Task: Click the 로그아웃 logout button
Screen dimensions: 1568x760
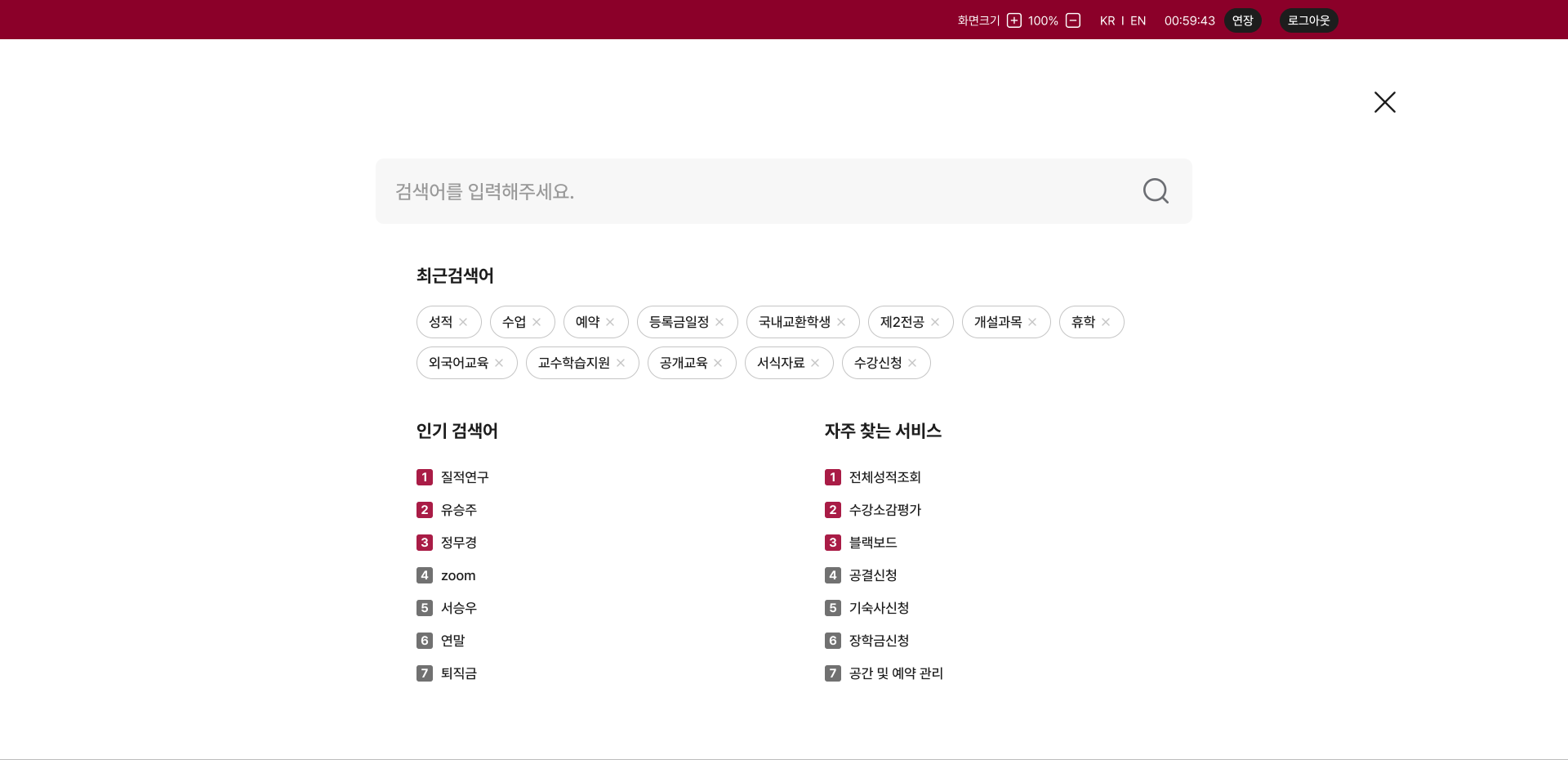Action: click(1308, 20)
